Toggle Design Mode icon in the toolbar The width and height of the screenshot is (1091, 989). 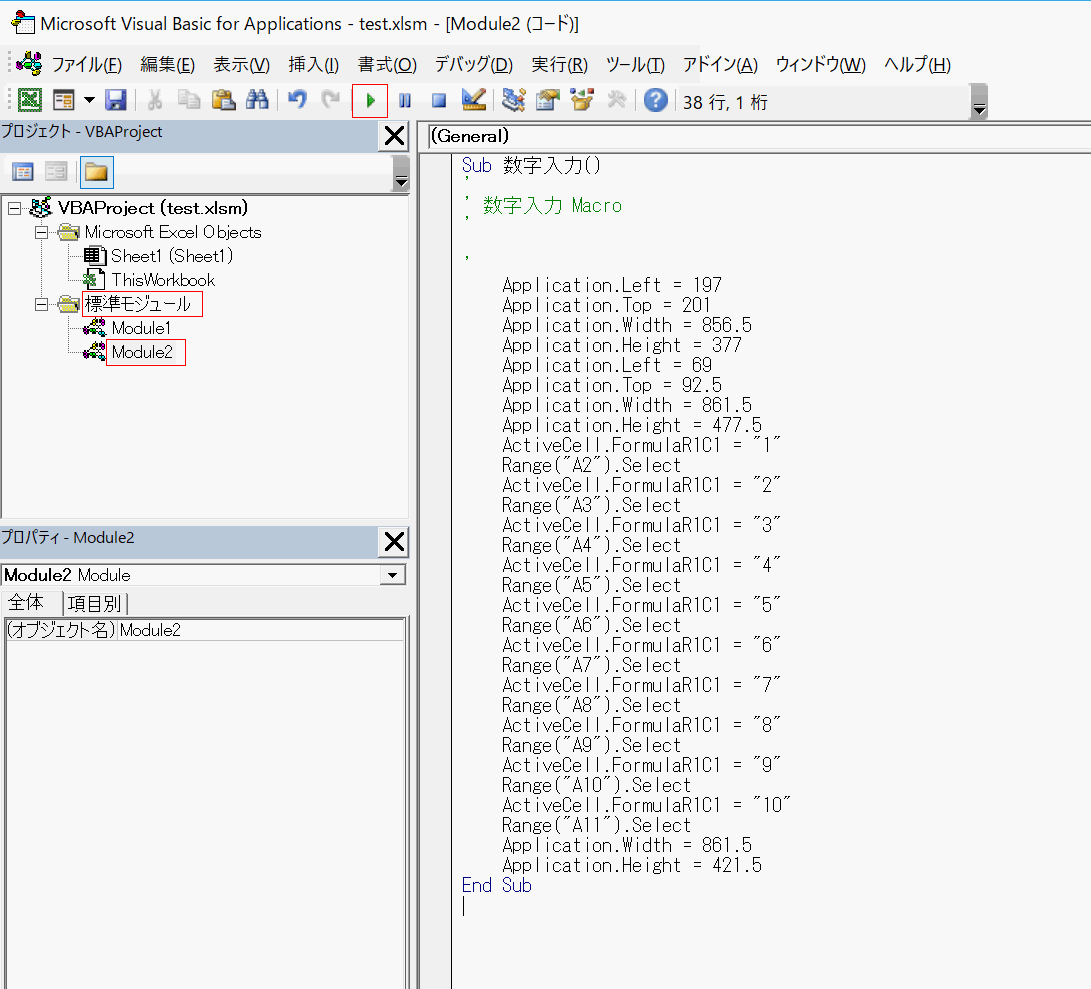coord(473,101)
